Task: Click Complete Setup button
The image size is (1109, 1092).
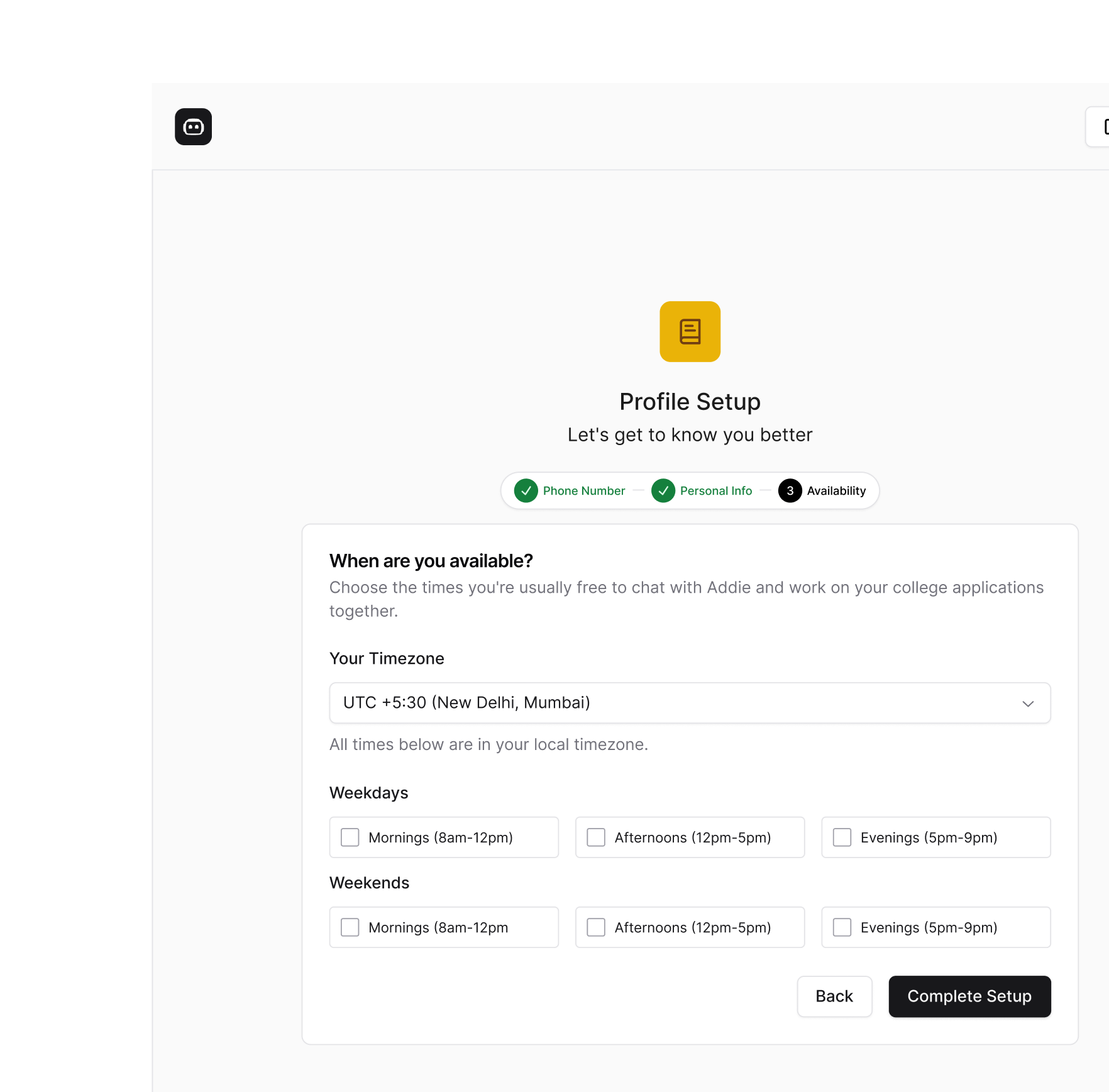Action: coord(969,996)
